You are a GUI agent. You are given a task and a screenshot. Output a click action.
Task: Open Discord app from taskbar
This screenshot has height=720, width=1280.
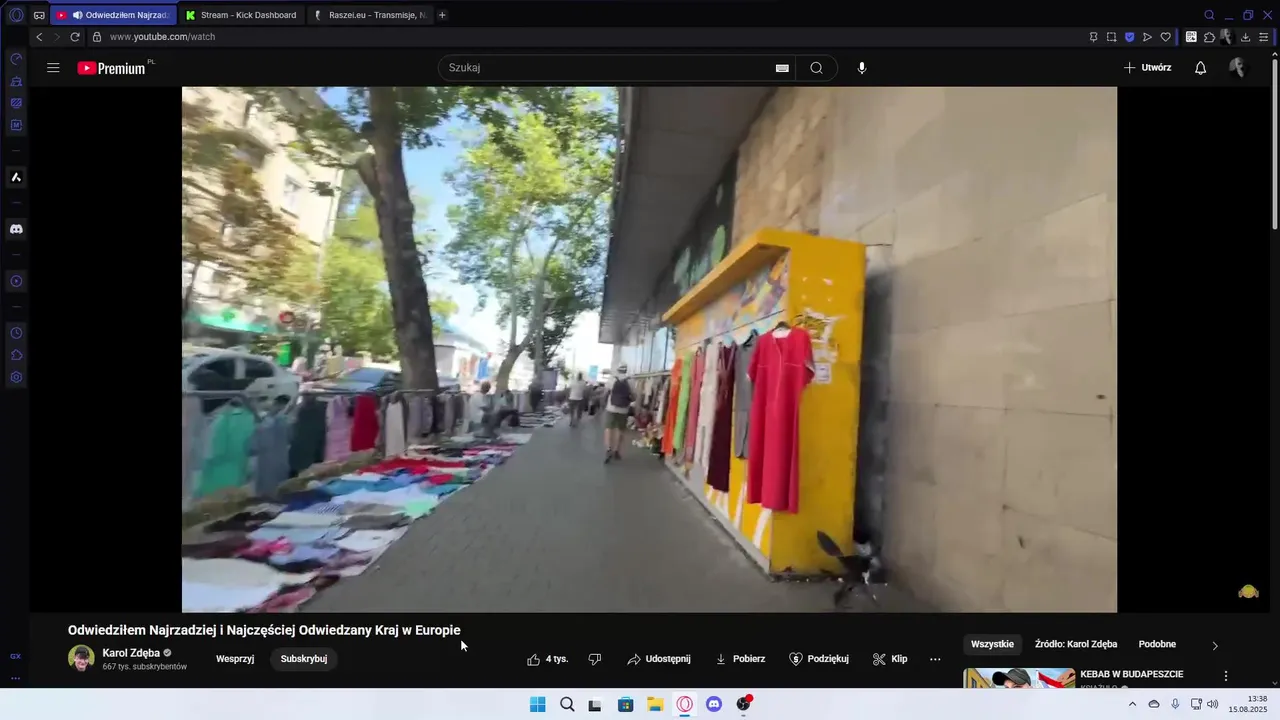[x=714, y=704]
